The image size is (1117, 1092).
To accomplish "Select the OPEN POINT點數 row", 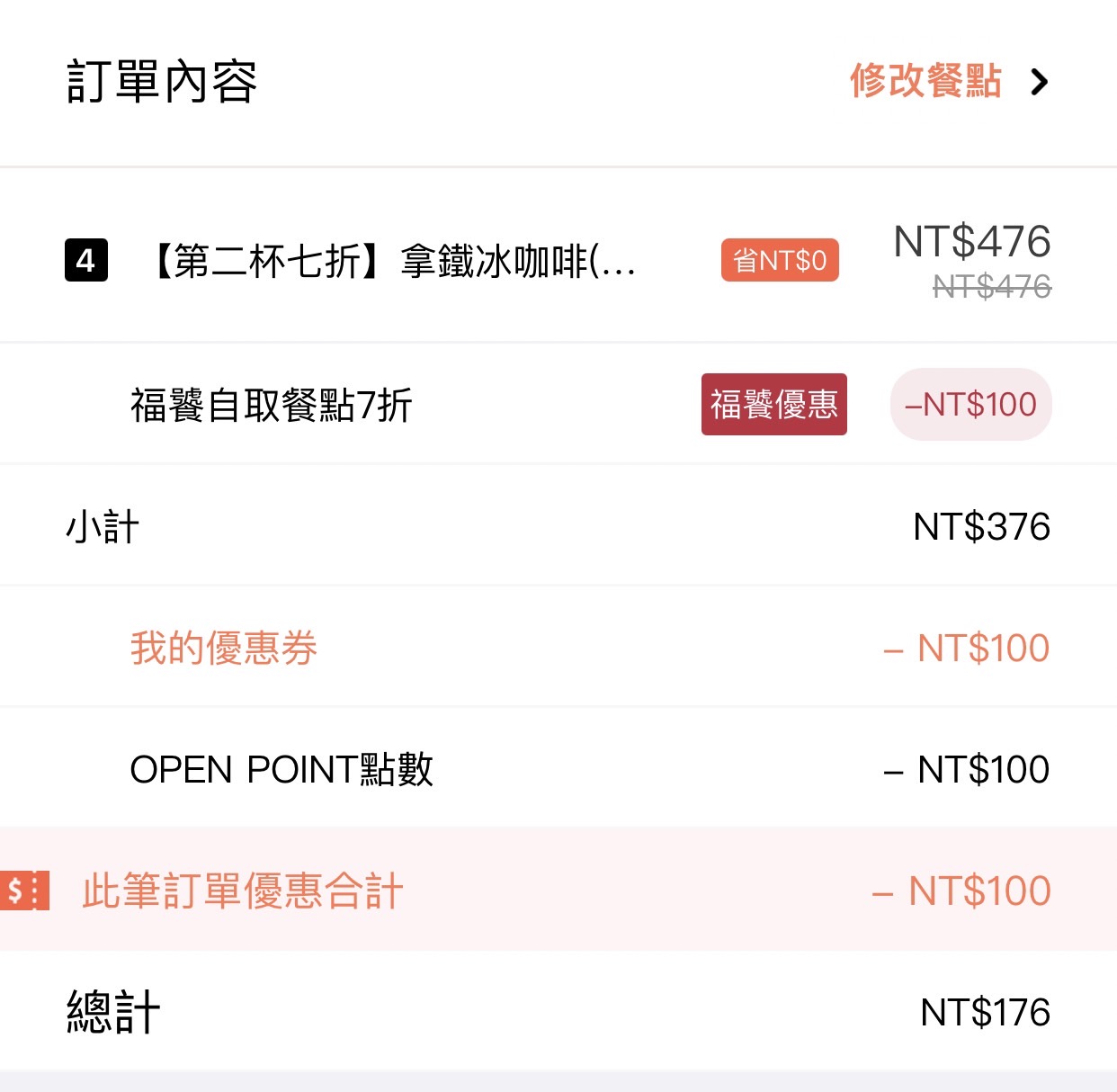I will point(281,769).
